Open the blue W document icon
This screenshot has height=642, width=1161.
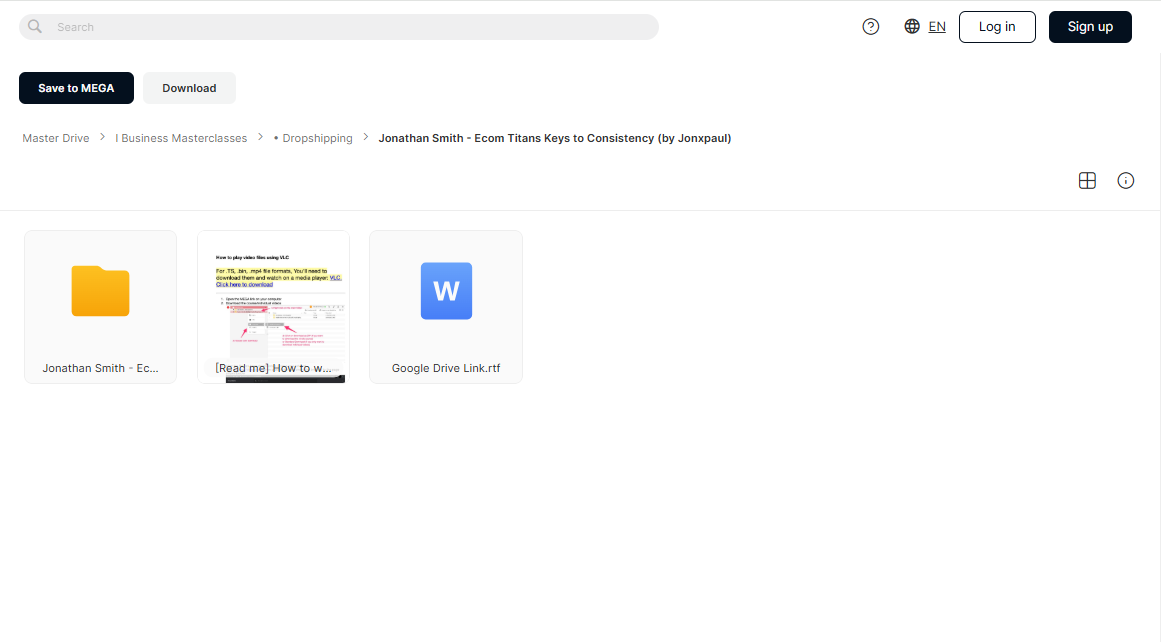(446, 291)
